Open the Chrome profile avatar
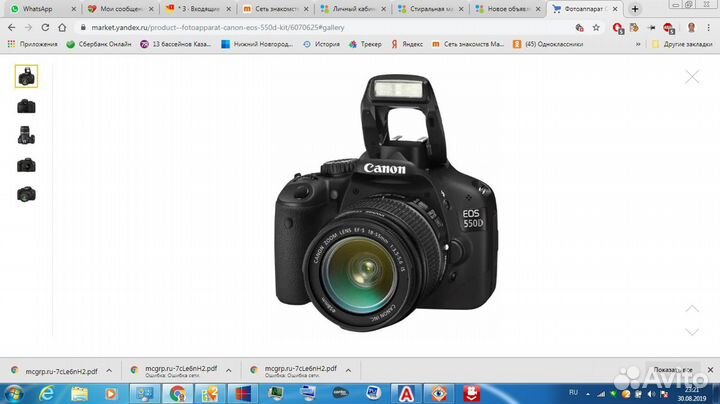Viewport: 720px width, 404px height. pyautogui.click(x=692, y=28)
